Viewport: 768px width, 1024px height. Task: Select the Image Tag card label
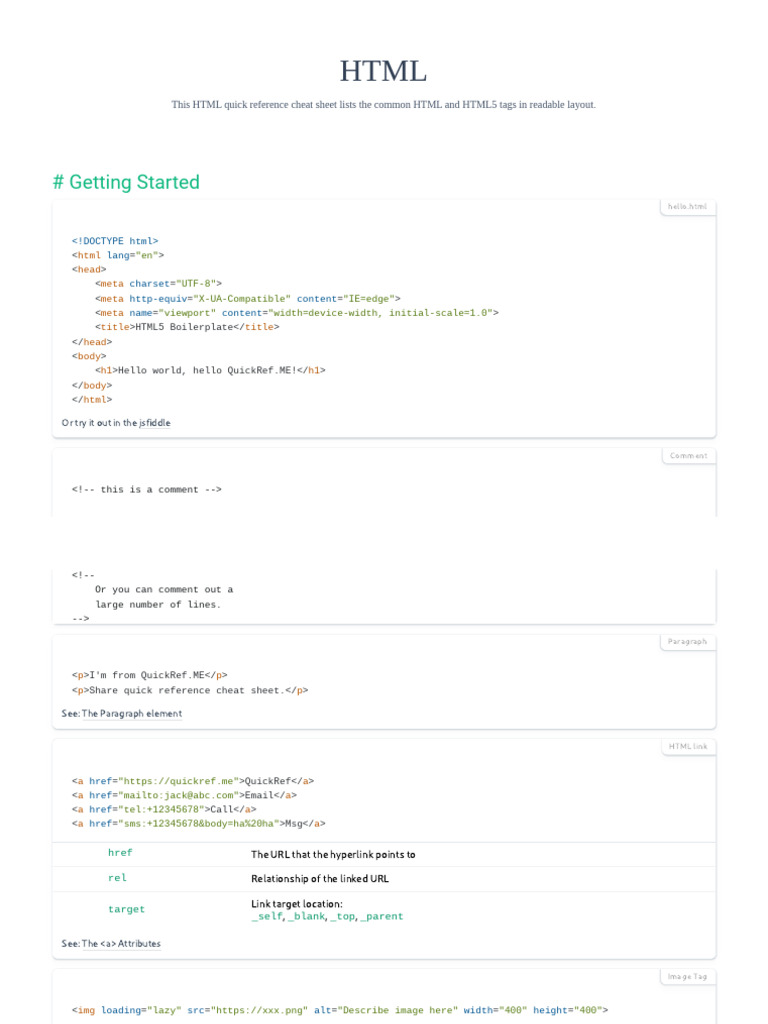click(x=688, y=977)
